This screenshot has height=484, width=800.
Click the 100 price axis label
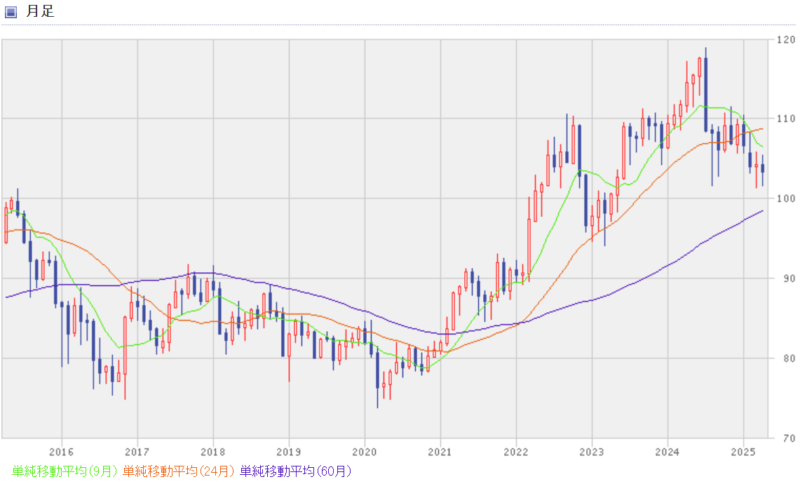(x=786, y=198)
